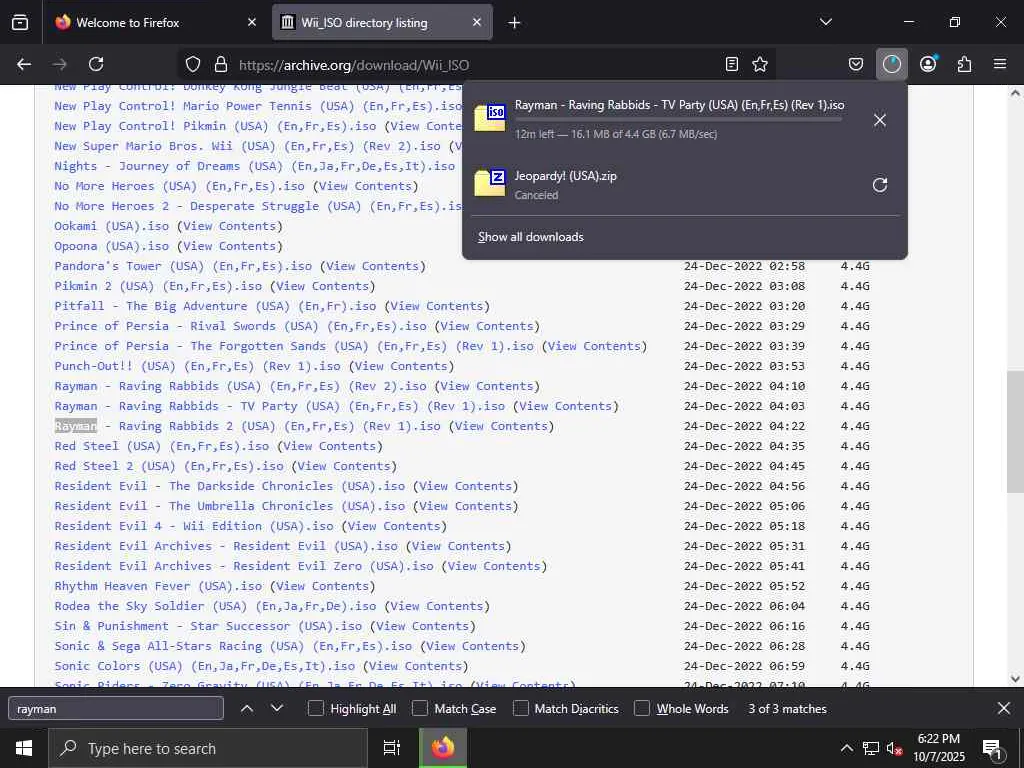Open Rodea the Sky Soldier iso link
1024x768 pixels.
pos(216,606)
